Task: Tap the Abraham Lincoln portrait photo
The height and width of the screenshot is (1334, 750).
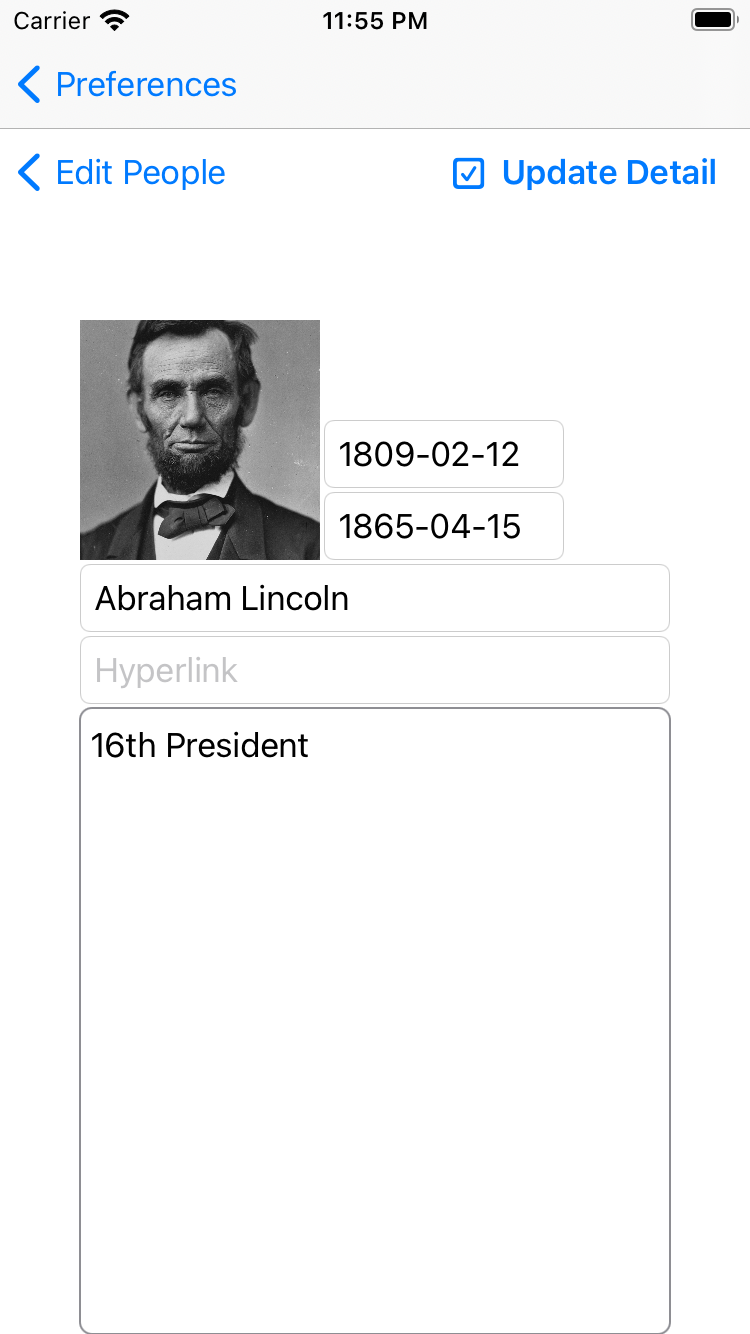Action: coord(200,440)
